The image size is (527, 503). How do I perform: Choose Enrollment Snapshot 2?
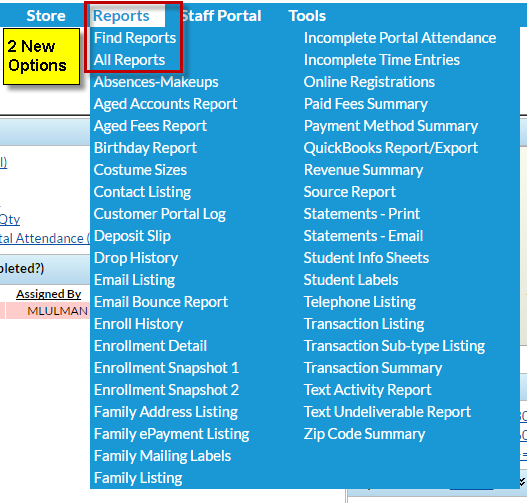click(166, 390)
